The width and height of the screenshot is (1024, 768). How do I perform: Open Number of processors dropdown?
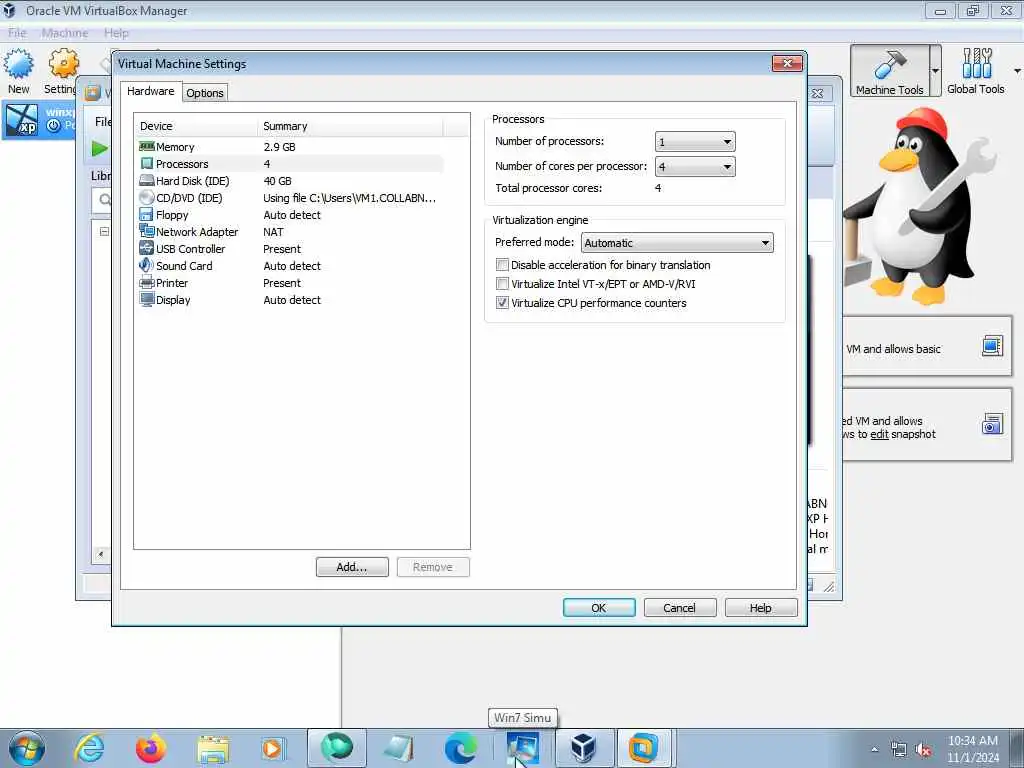coord(695,142)
